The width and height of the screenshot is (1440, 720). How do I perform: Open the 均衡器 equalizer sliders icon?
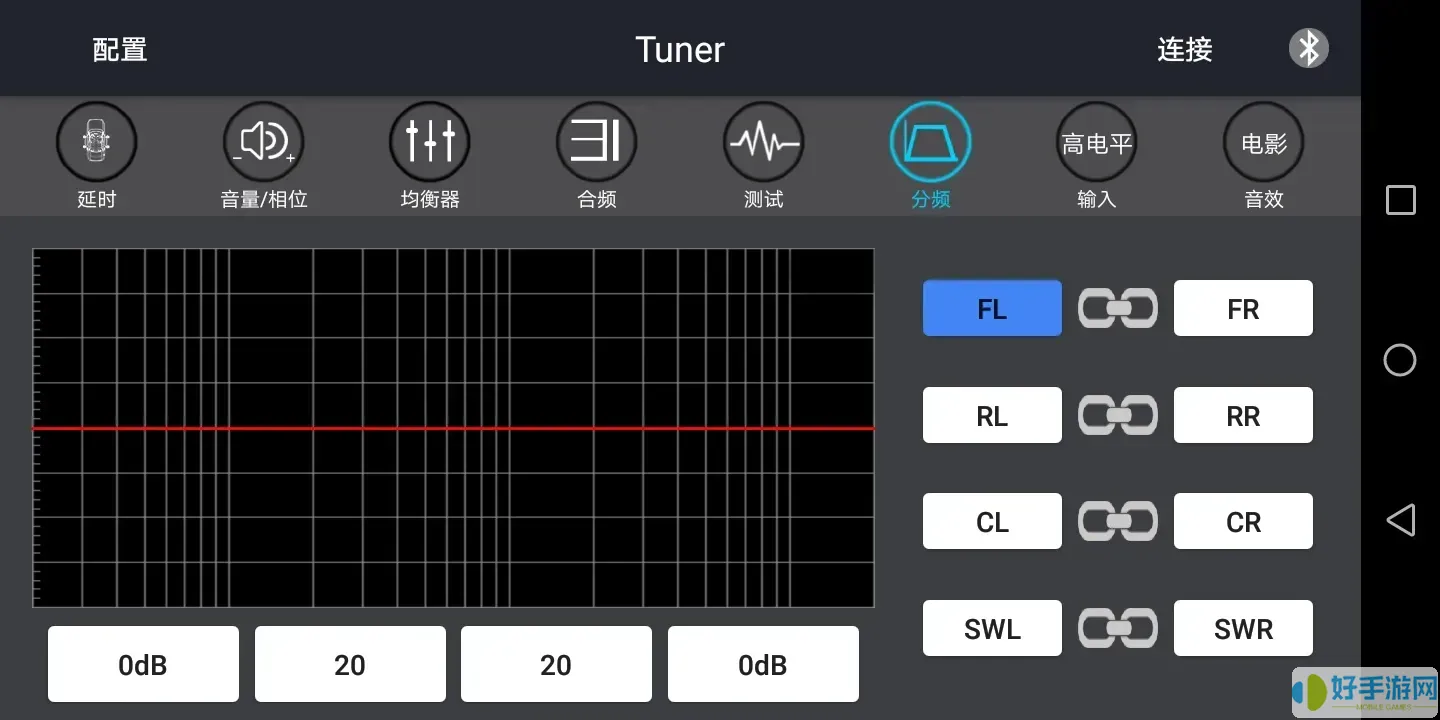pos(430,143)
